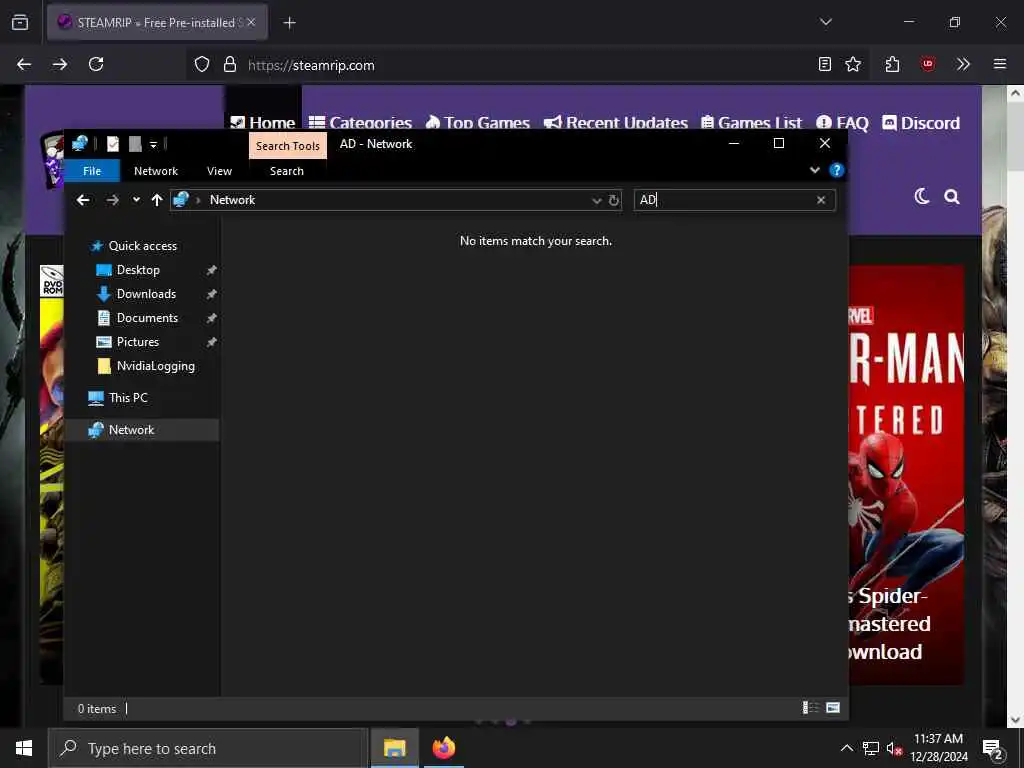Select Quick access in navigation pane

[142, 246]
